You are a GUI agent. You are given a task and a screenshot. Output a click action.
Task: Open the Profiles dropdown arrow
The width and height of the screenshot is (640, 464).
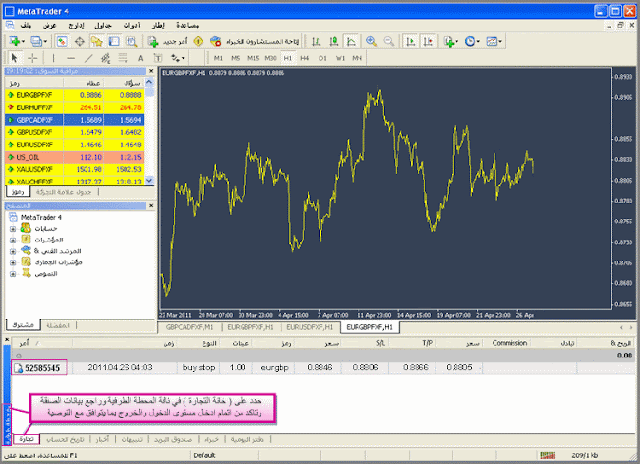coord(45,42)
